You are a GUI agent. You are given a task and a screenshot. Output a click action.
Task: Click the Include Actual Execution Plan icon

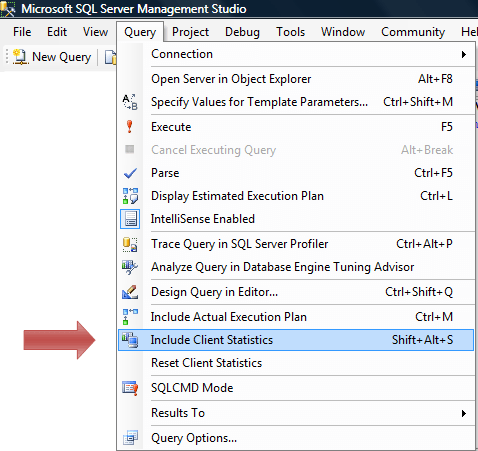tap(130, 317)
